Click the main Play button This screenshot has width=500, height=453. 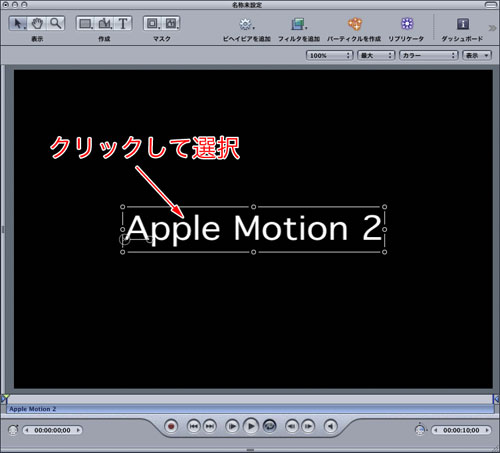pos(251,426)
